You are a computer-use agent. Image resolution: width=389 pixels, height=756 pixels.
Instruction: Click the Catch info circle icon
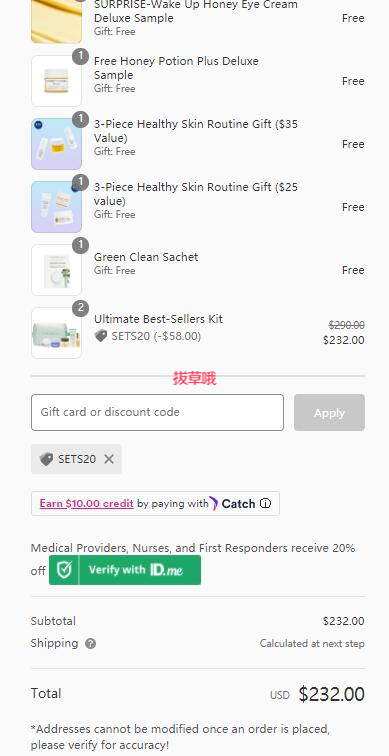point(265,503)
